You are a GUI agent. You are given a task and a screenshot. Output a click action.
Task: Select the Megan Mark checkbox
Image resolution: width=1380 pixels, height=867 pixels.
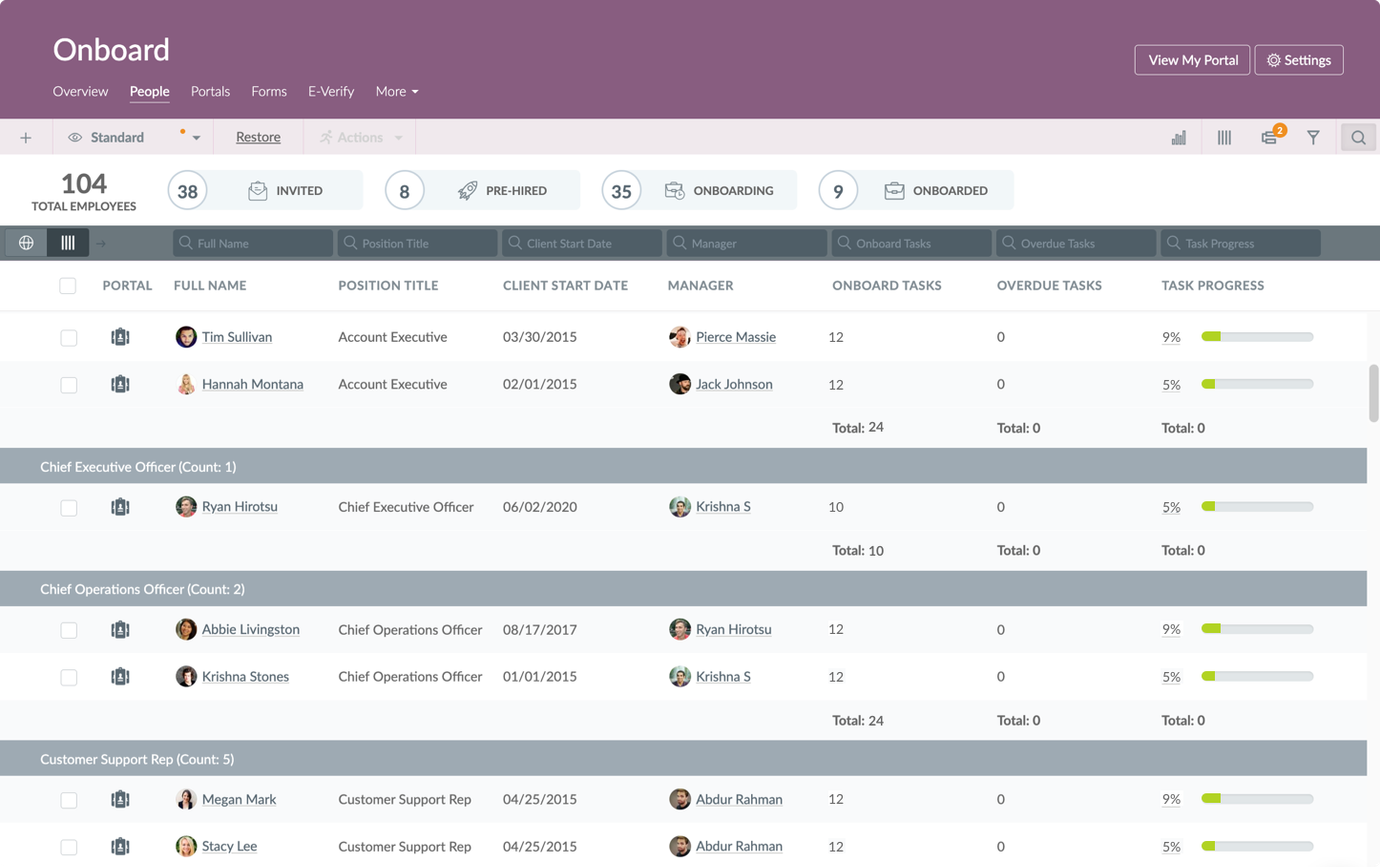68,800
